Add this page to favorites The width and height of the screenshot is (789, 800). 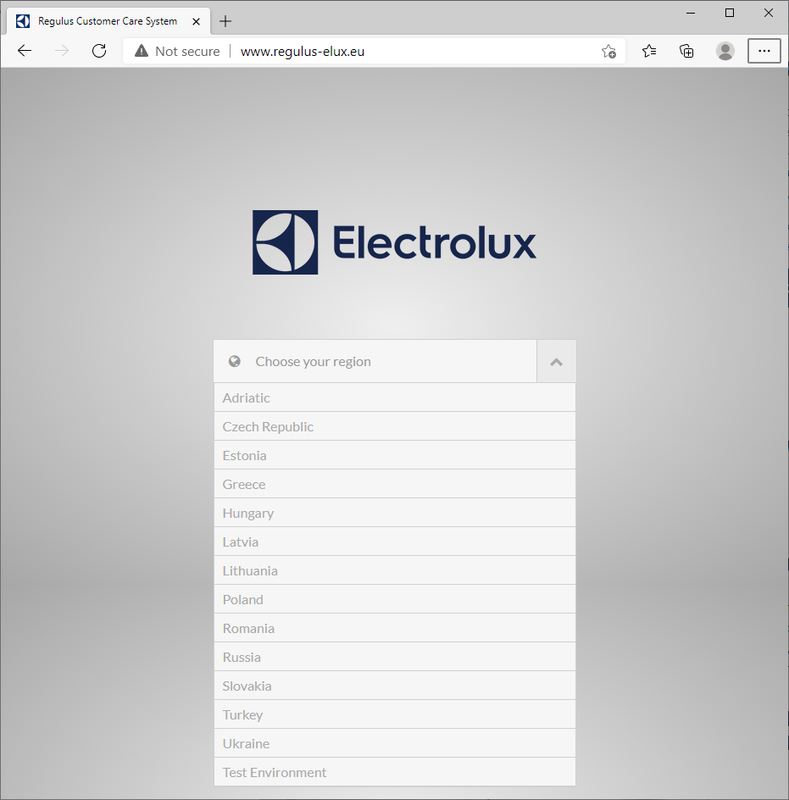pyautogui.click(x=608, y=51)
